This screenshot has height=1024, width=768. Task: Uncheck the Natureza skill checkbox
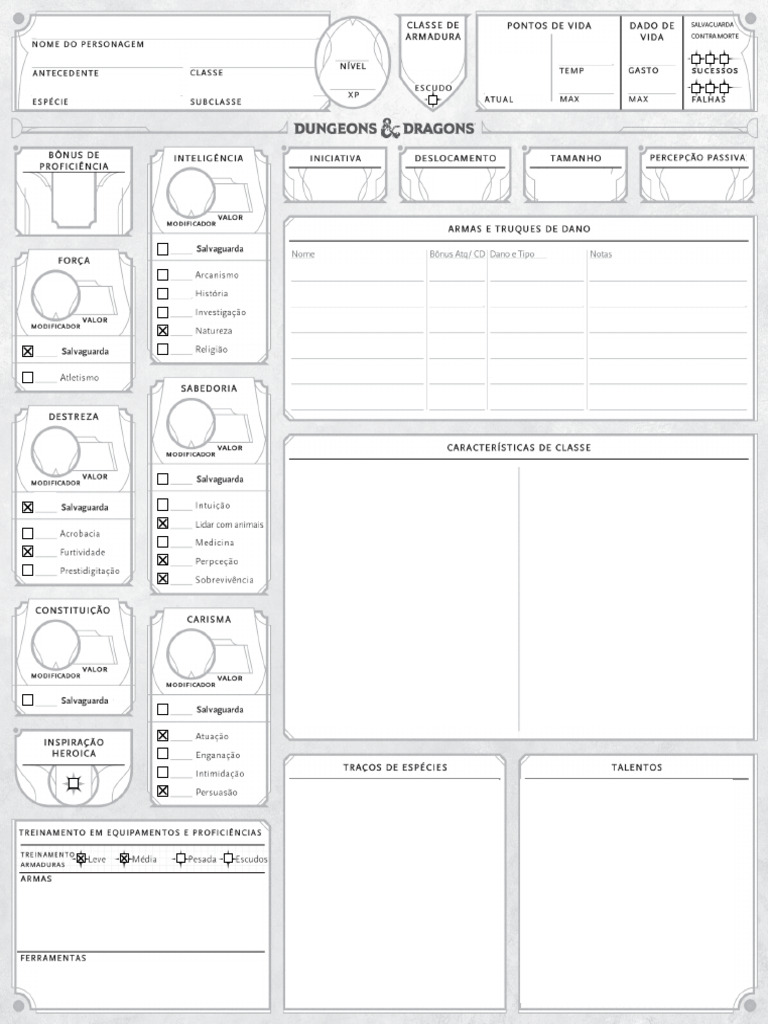[x=163, y=330]
